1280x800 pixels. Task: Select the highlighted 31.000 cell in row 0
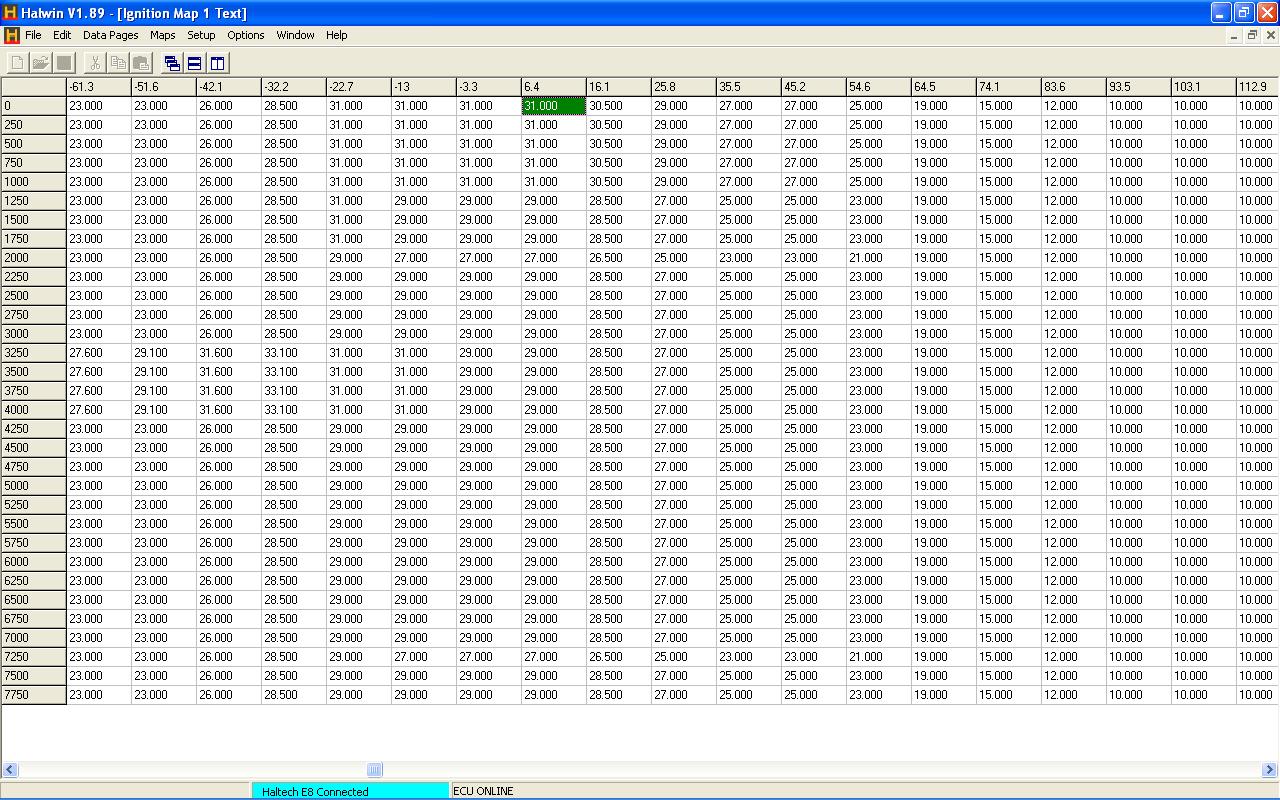point(554,106)
